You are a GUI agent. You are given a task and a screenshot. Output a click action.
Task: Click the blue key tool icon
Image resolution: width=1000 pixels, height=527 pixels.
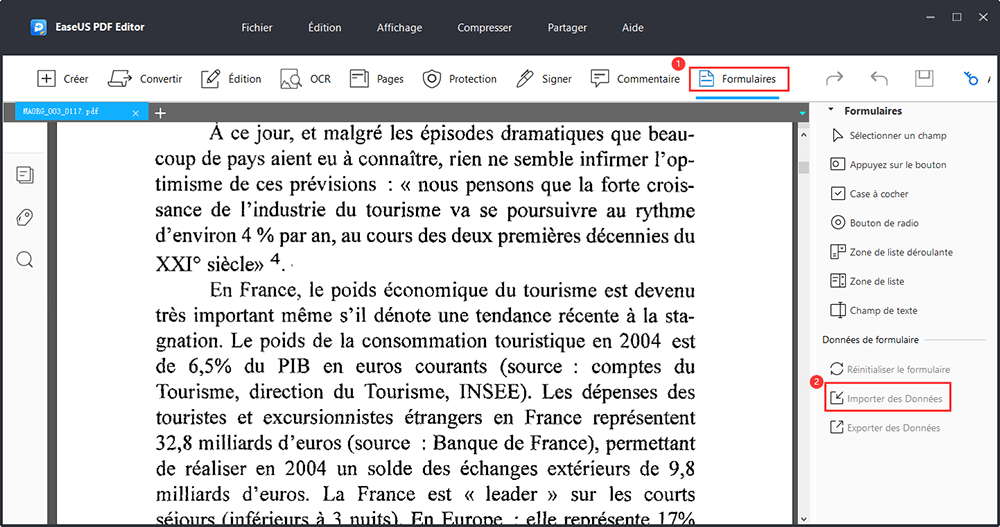(x=971, y=78)
